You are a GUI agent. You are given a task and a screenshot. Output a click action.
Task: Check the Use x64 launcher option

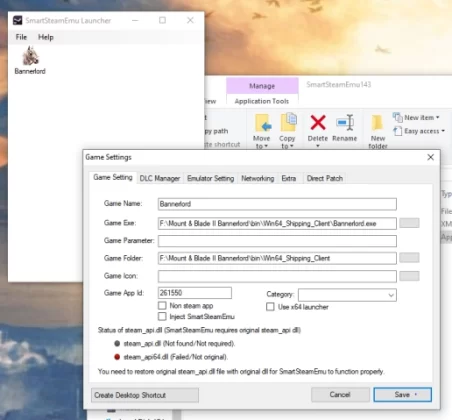click(x=270, y=307)
